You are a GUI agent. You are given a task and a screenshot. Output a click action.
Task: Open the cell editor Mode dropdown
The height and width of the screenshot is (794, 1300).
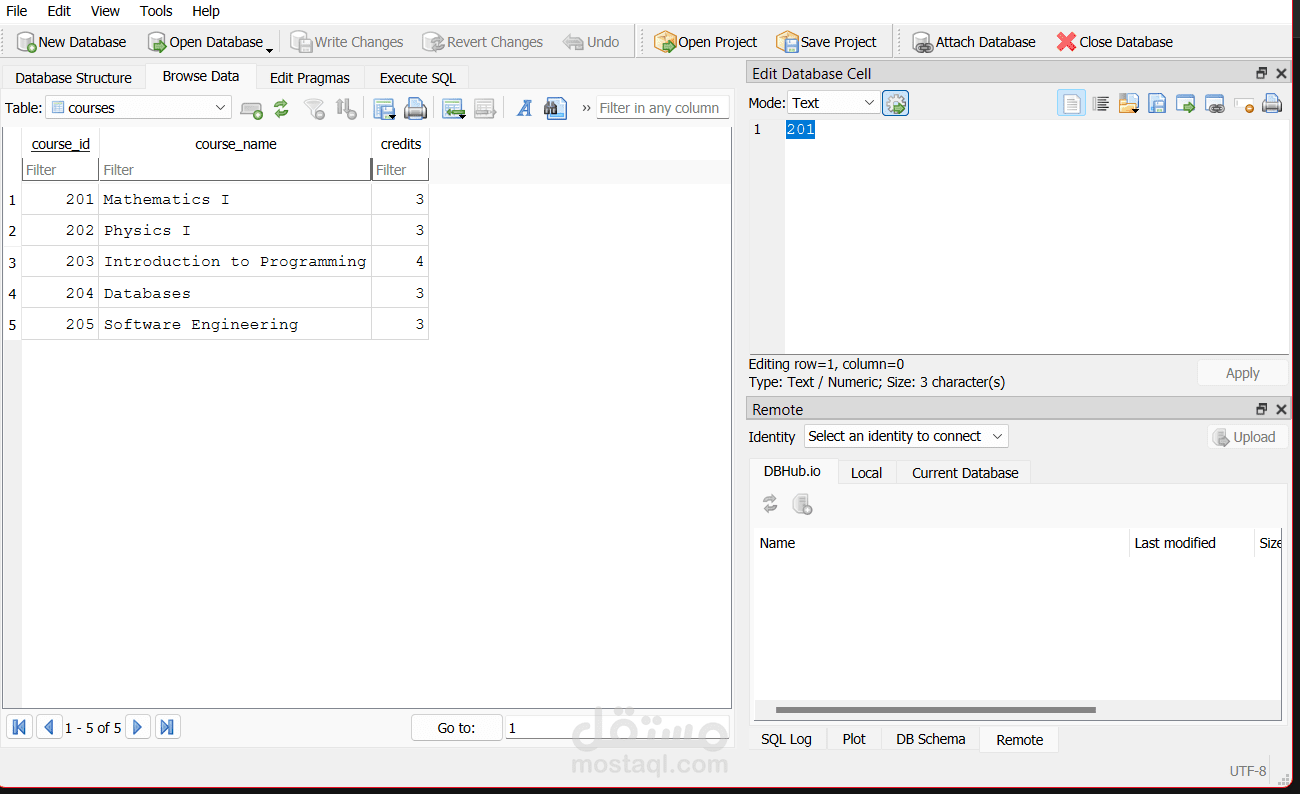pos(834,102)
